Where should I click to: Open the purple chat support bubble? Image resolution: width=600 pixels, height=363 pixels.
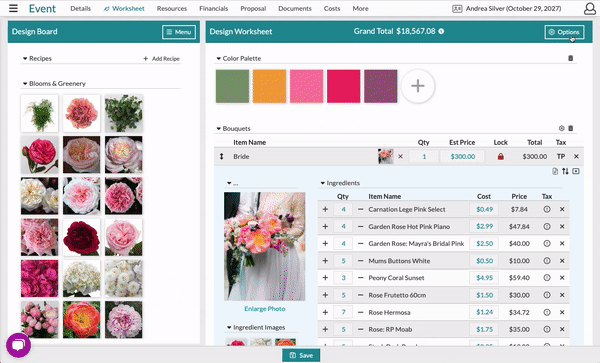pos(18,345)
